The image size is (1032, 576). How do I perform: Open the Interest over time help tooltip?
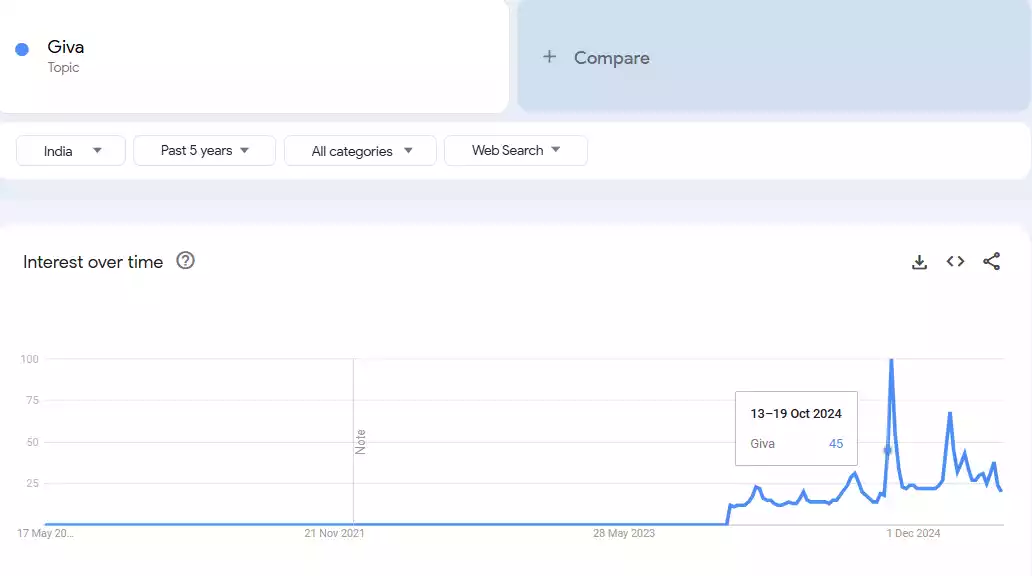pyautogui.click(x=186, y=261)
